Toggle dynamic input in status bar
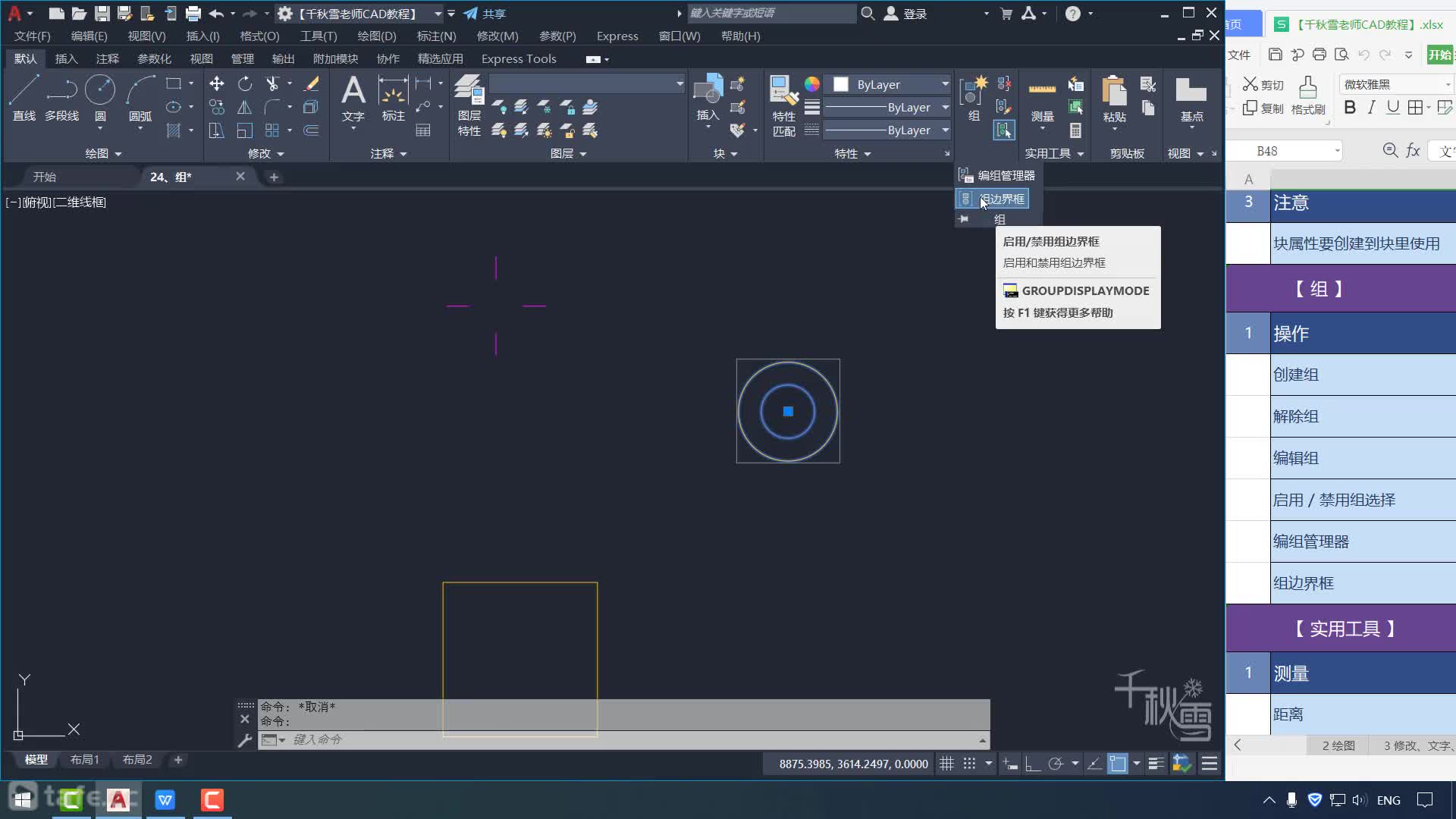 [x=1010, y=764]
